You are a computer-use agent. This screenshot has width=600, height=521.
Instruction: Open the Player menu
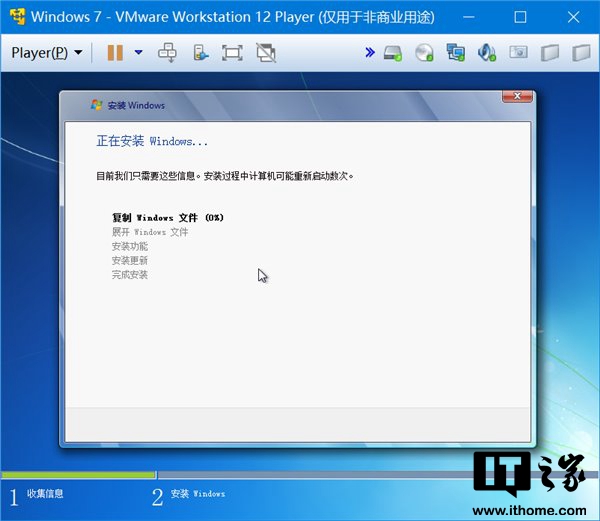point(46,52)
